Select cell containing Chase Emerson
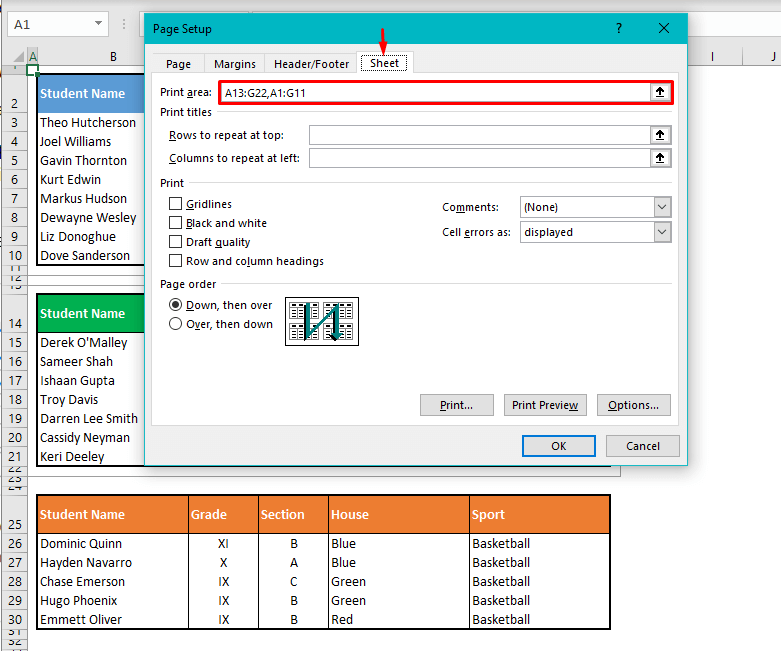This screenshot has height=651, width=781. coord(113,581)
